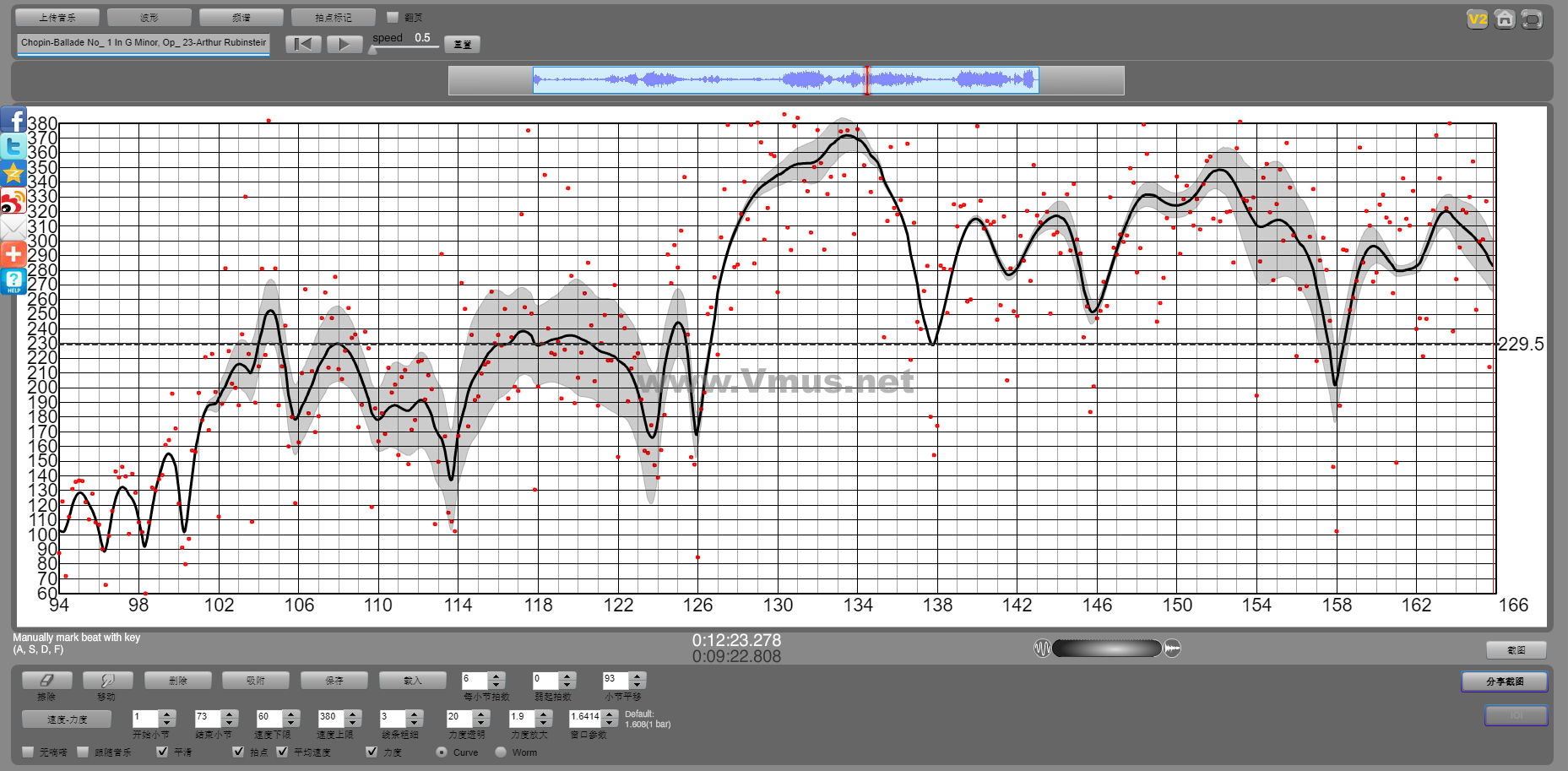Click the Facebook share icon
This screenshot has width=1568, height=771.
click(14, 120)
